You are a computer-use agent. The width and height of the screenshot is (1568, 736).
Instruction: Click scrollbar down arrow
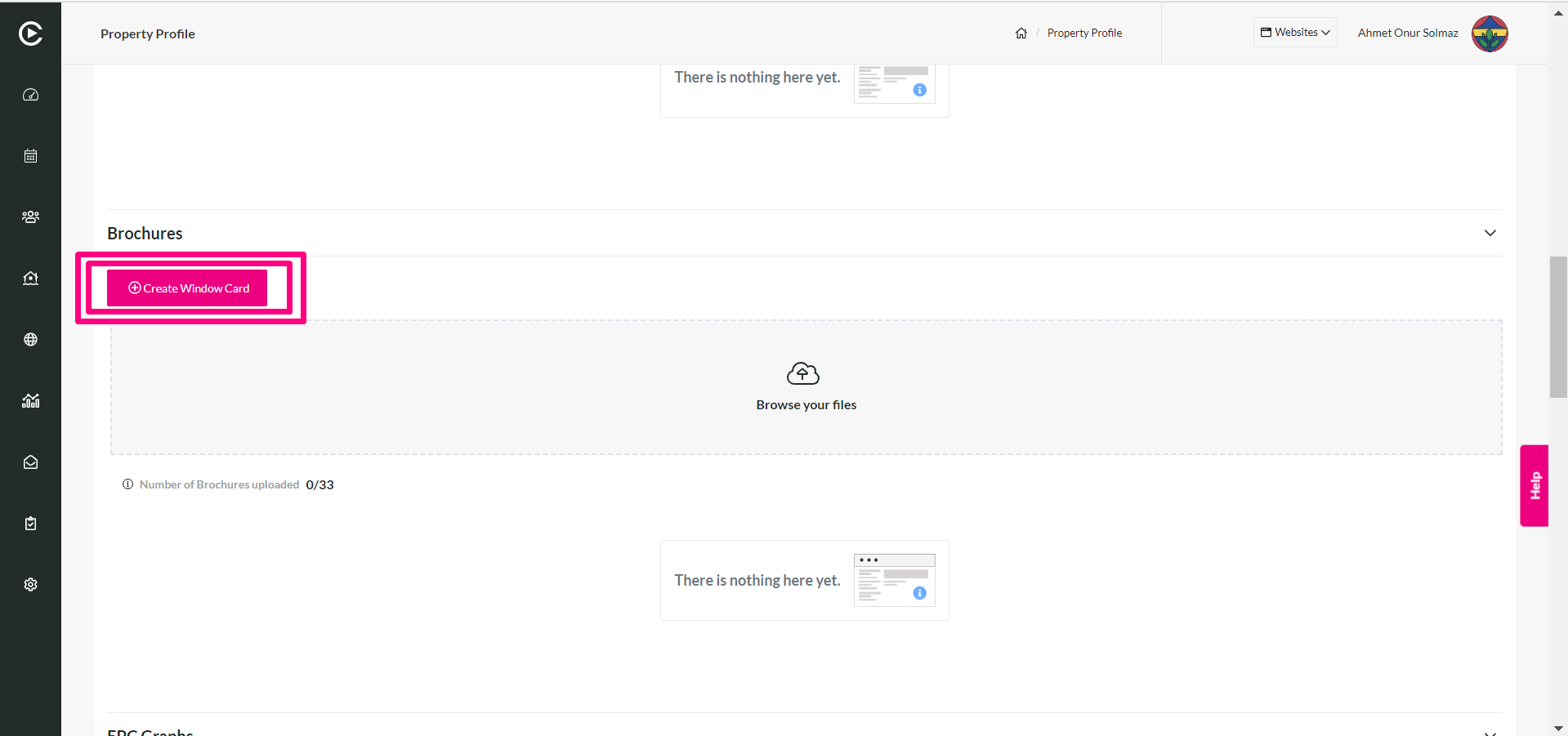pyautogui.click(x=1558, y=728)
